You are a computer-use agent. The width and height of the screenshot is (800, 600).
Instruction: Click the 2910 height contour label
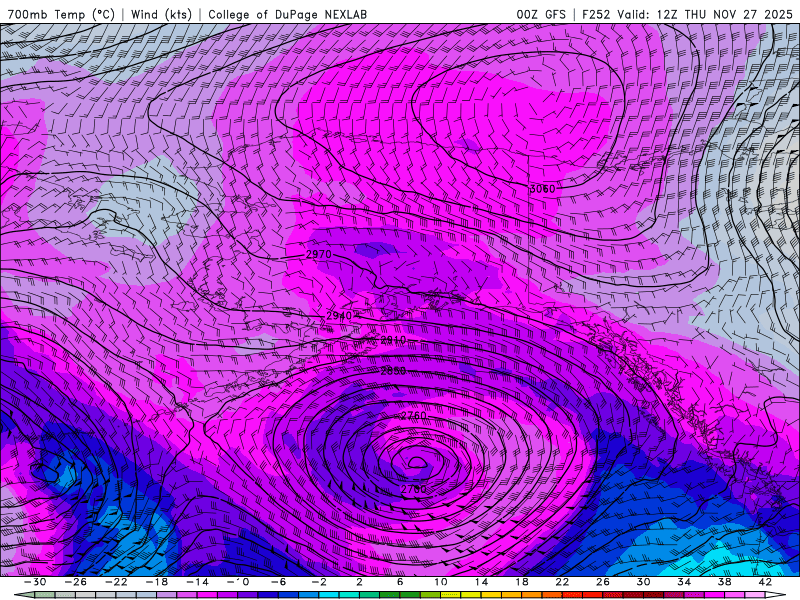coord(393,340)
